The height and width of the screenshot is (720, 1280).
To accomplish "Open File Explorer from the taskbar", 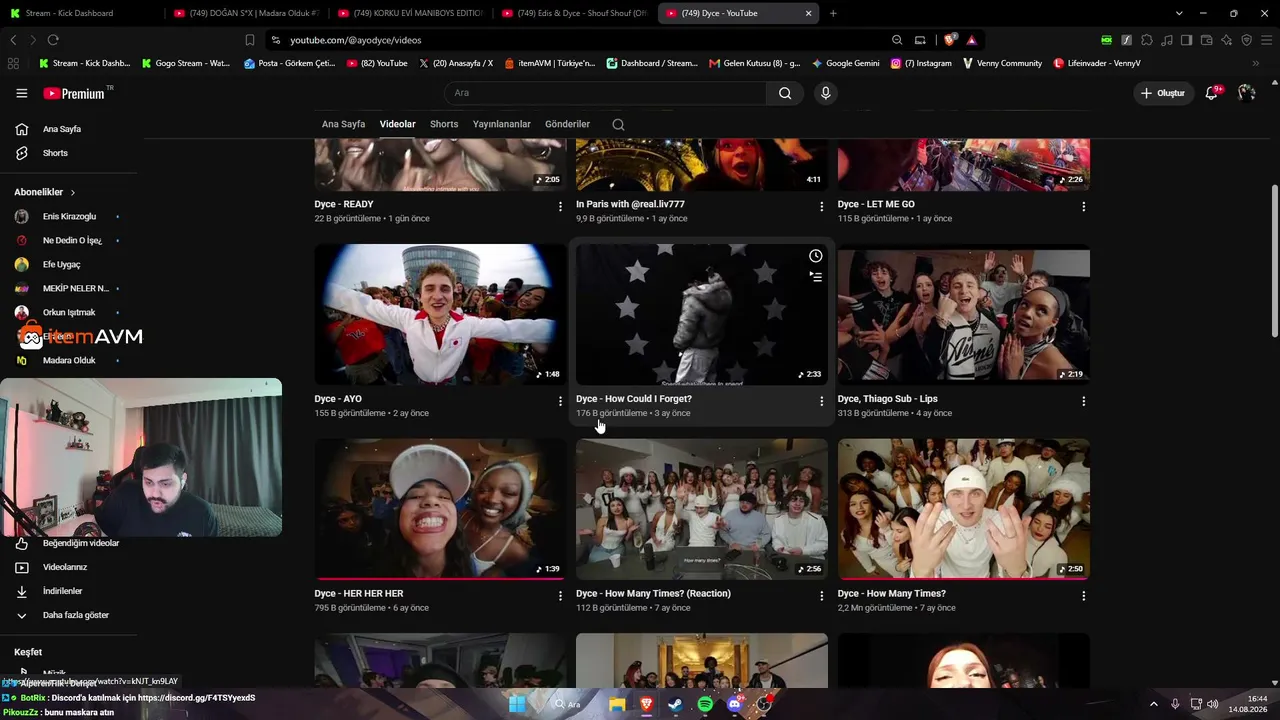I will tap(617, 704).
